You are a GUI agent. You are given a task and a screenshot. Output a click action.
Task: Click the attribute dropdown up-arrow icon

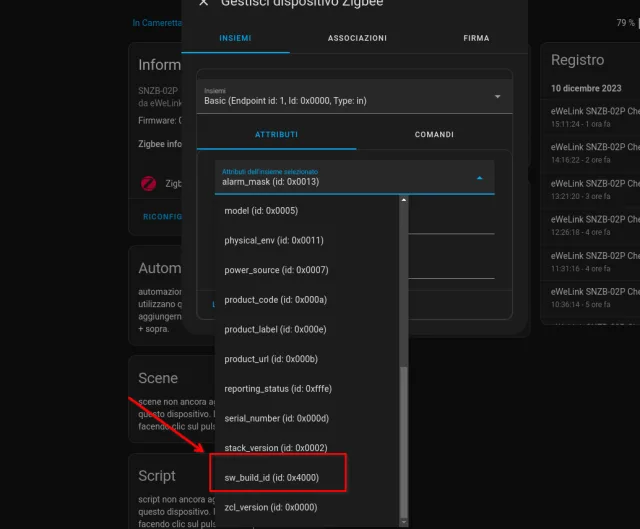point(480,178)
